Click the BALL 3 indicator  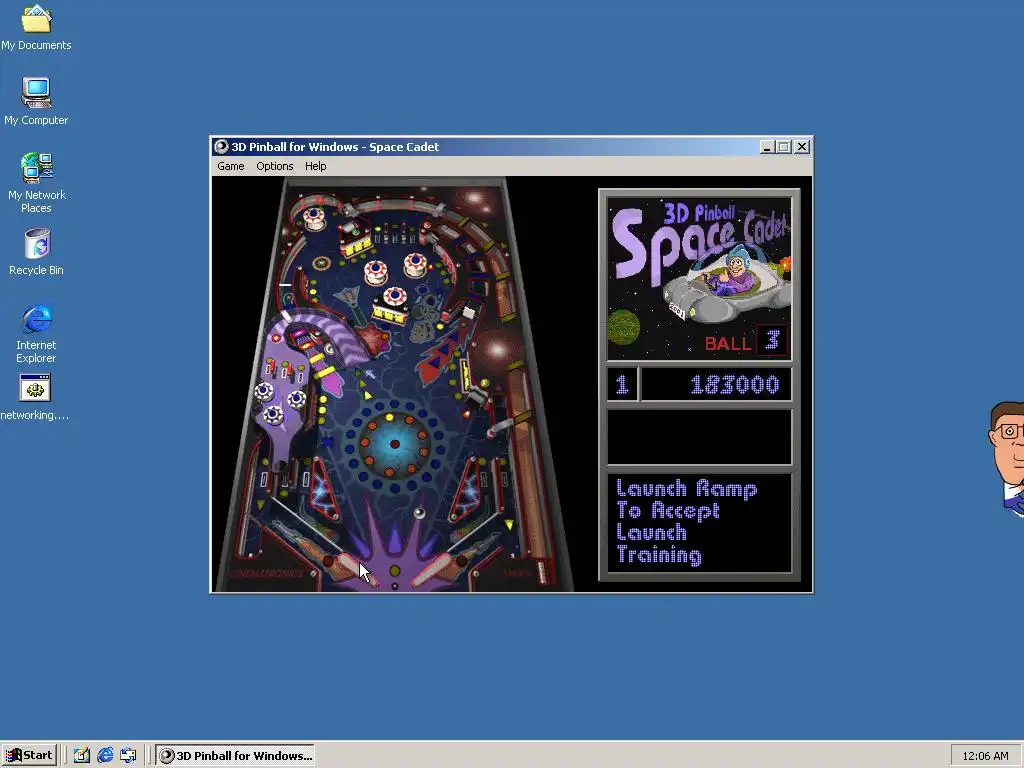(746, 342)
